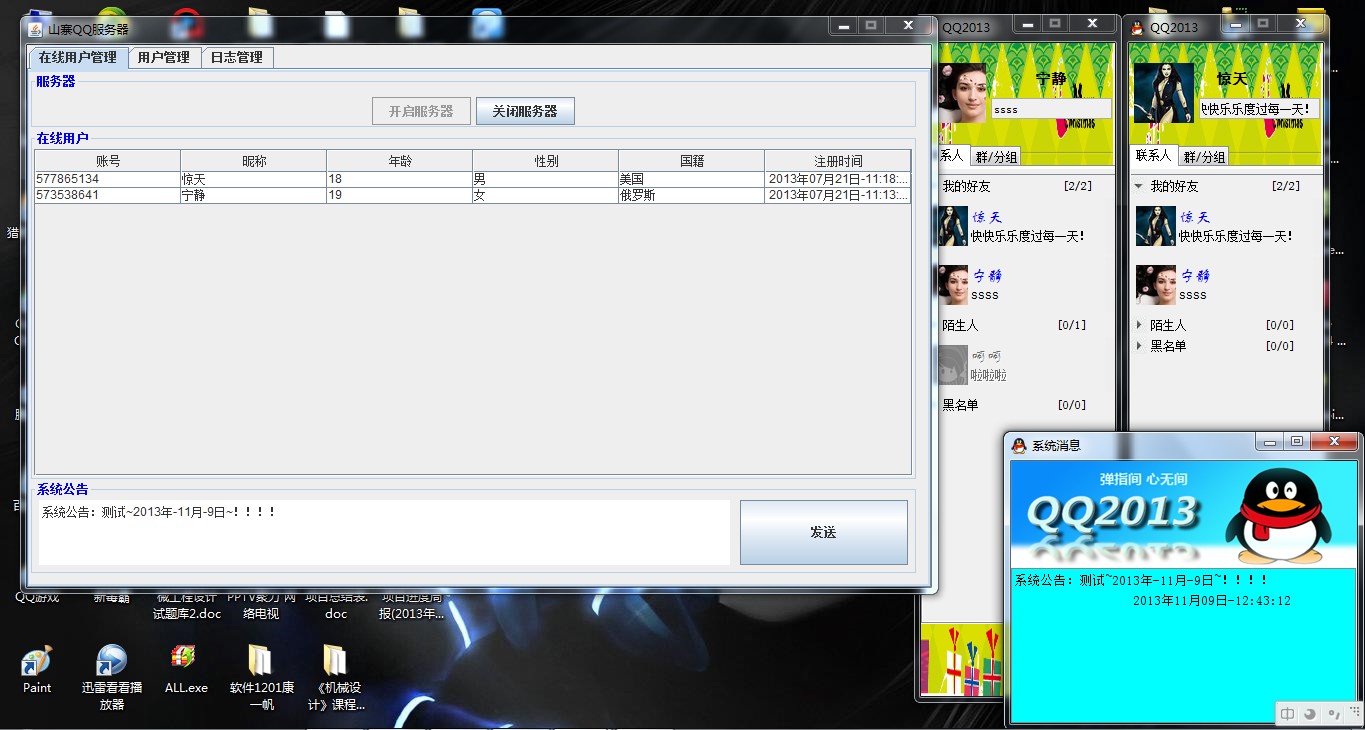Image resolution: width=1365 pixels, height=730 pixels.
Task: Click the penguin icon in 系统消息 title bar
Action: pyautogui.click(x=1019, y=445)
